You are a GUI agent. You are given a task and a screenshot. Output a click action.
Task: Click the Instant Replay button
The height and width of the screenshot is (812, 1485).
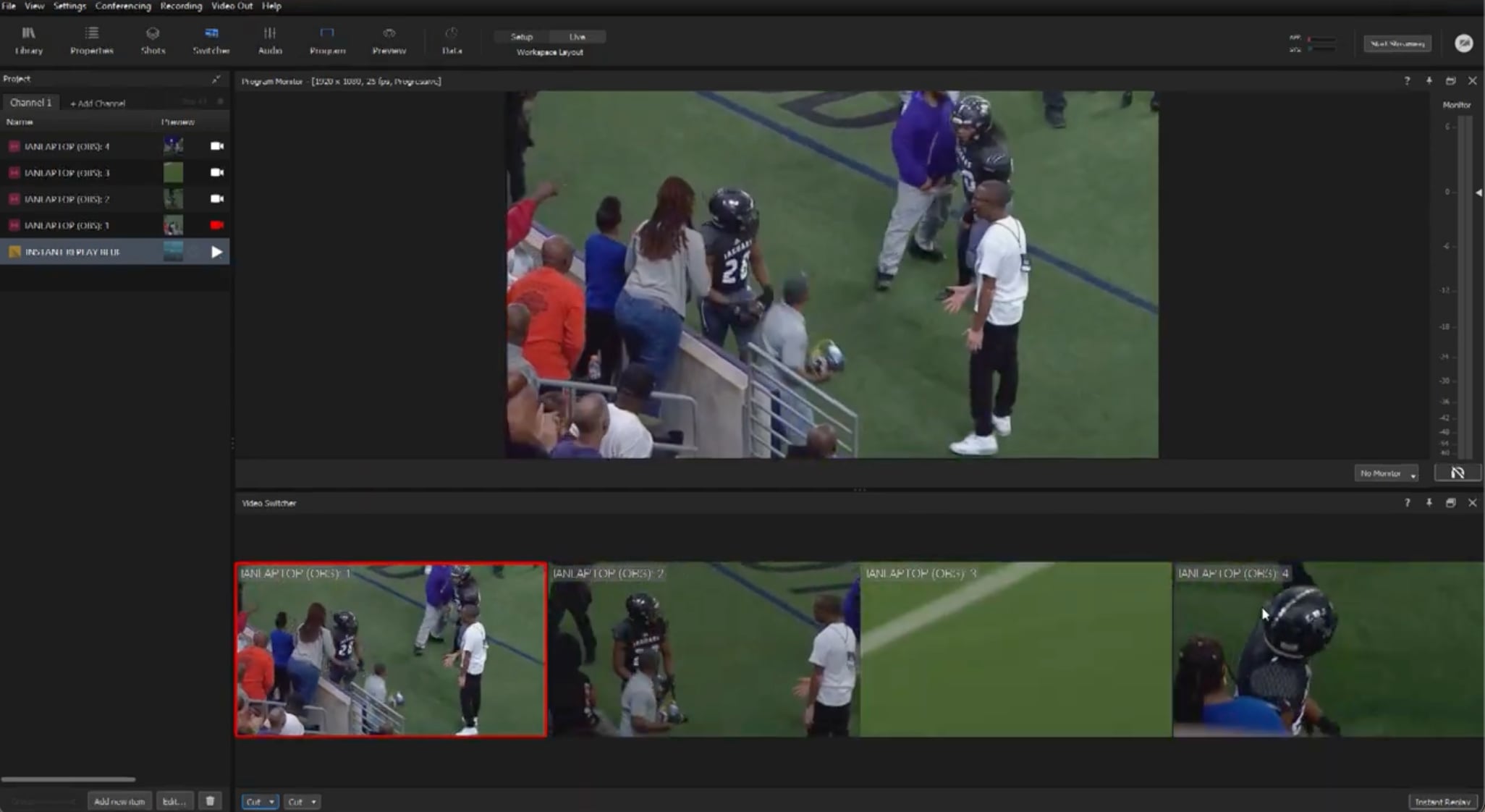[x=1442, y=801]
